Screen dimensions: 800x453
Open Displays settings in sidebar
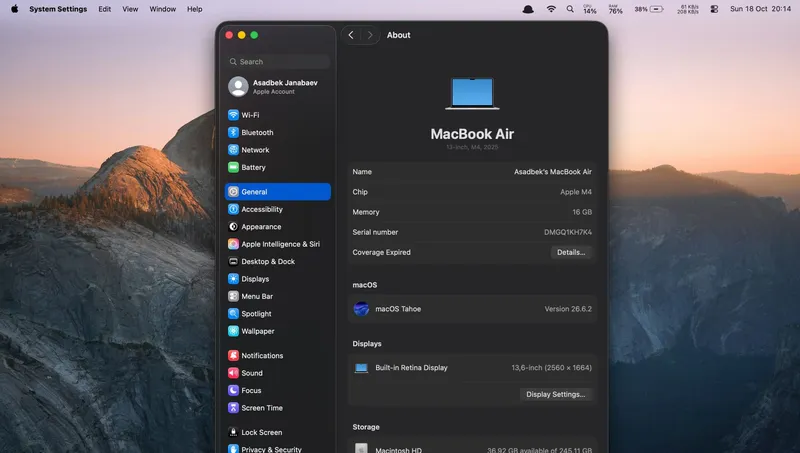(278, 279)
